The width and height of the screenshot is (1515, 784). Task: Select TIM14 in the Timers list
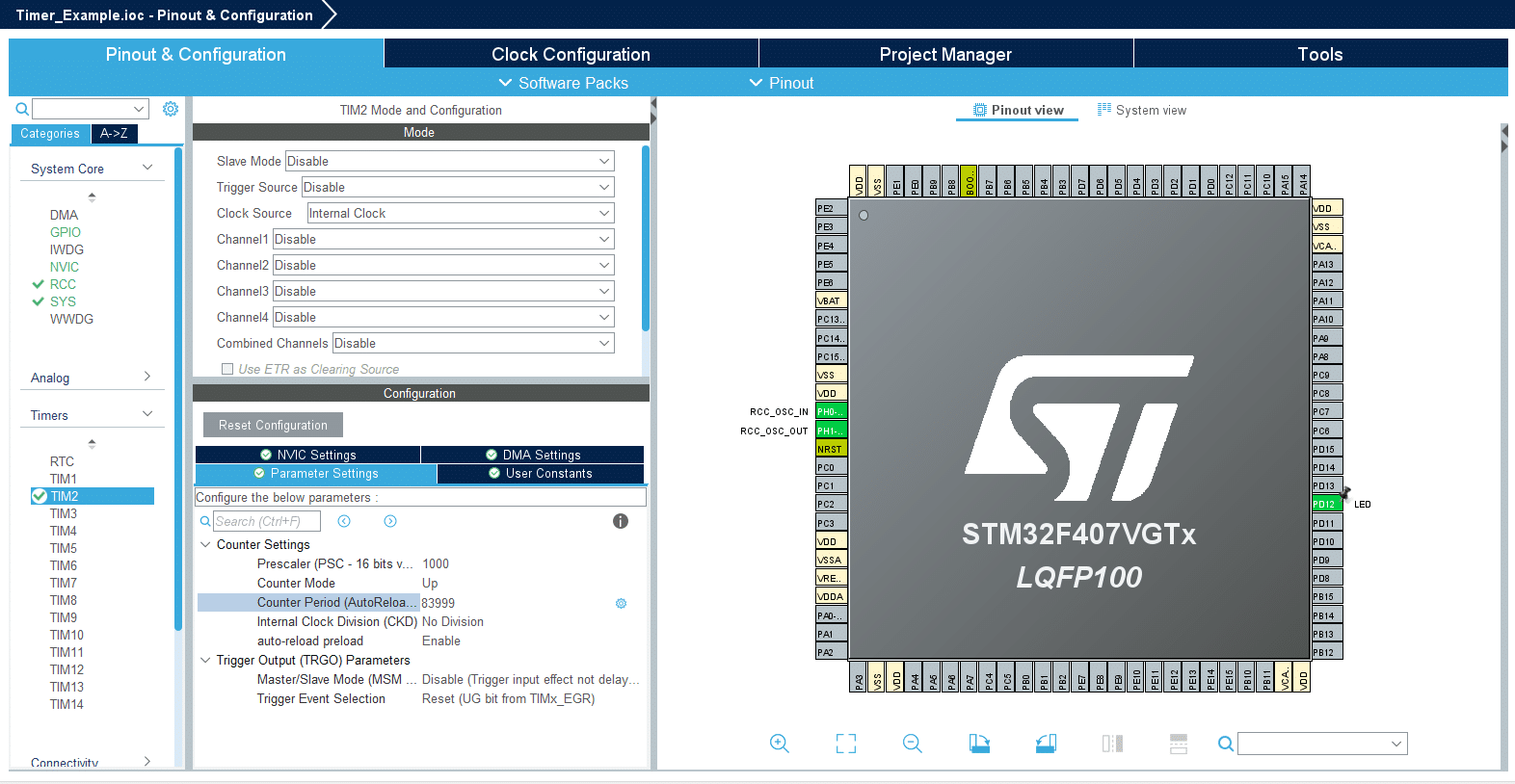tap(66, 704)
